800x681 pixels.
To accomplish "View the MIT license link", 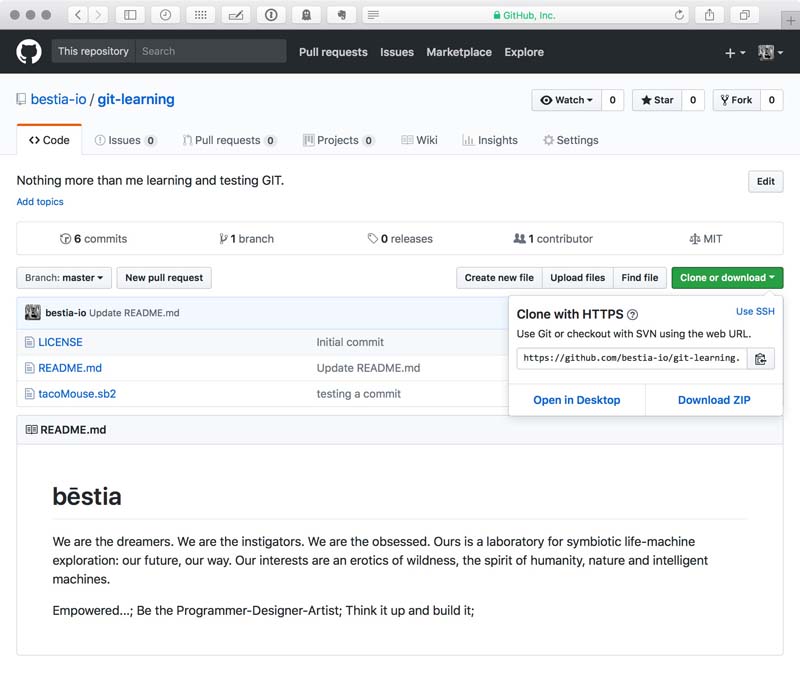I will 706,239.
